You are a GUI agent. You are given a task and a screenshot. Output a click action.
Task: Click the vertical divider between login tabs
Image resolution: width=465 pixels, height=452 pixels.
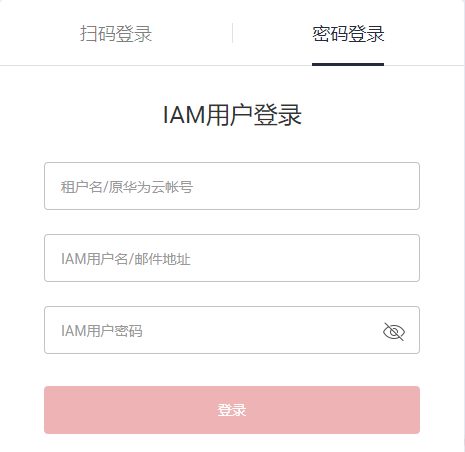point(232,33)
